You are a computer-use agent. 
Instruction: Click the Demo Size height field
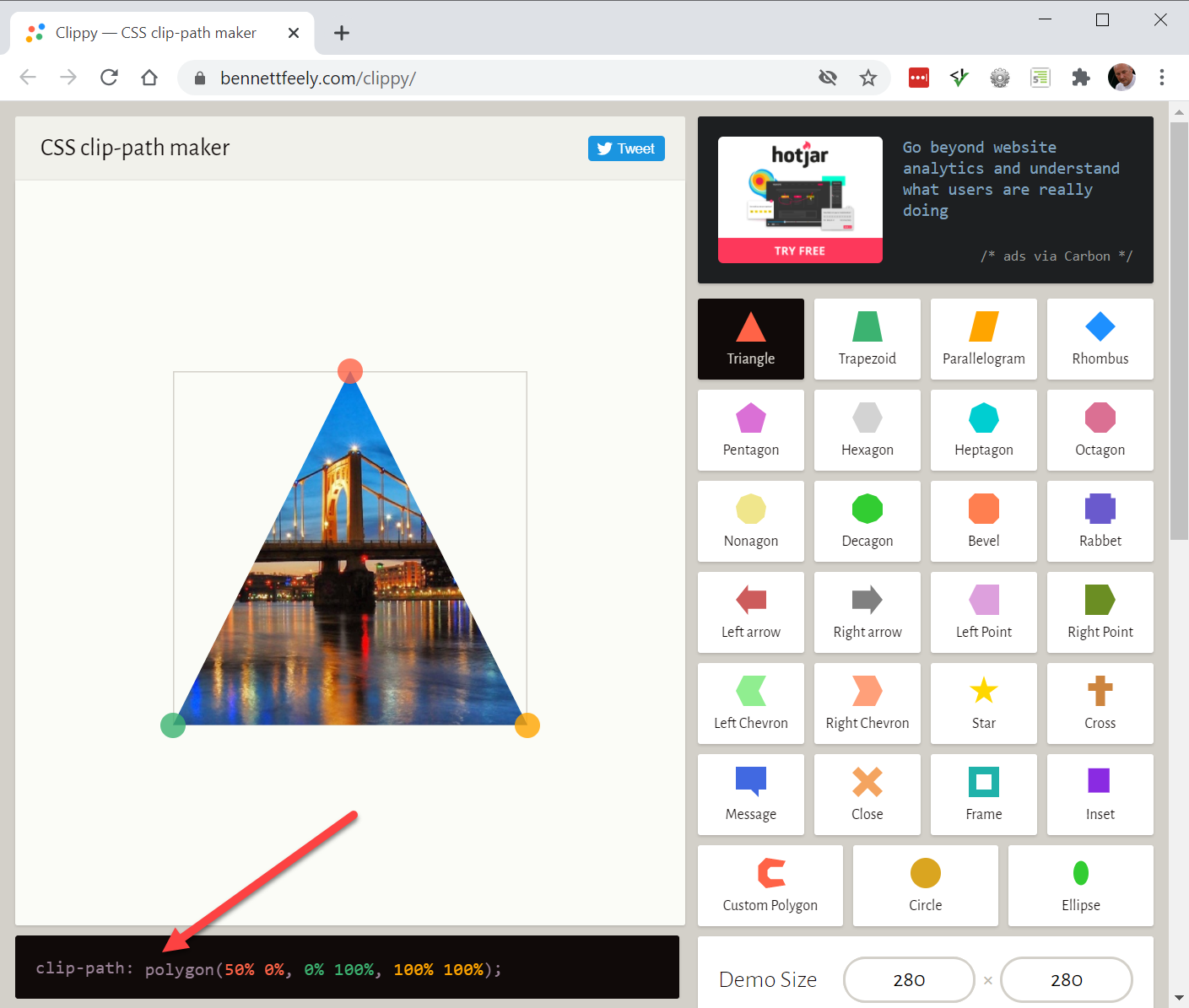tap(1066, 979)
